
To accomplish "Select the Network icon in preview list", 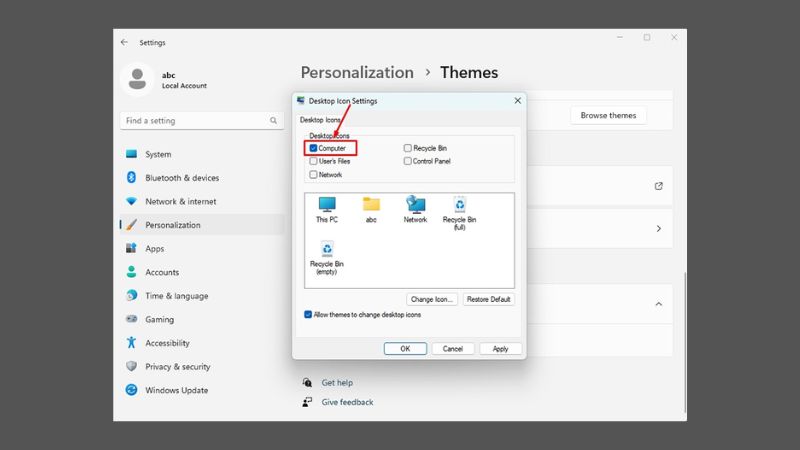I will click(415, 205).
